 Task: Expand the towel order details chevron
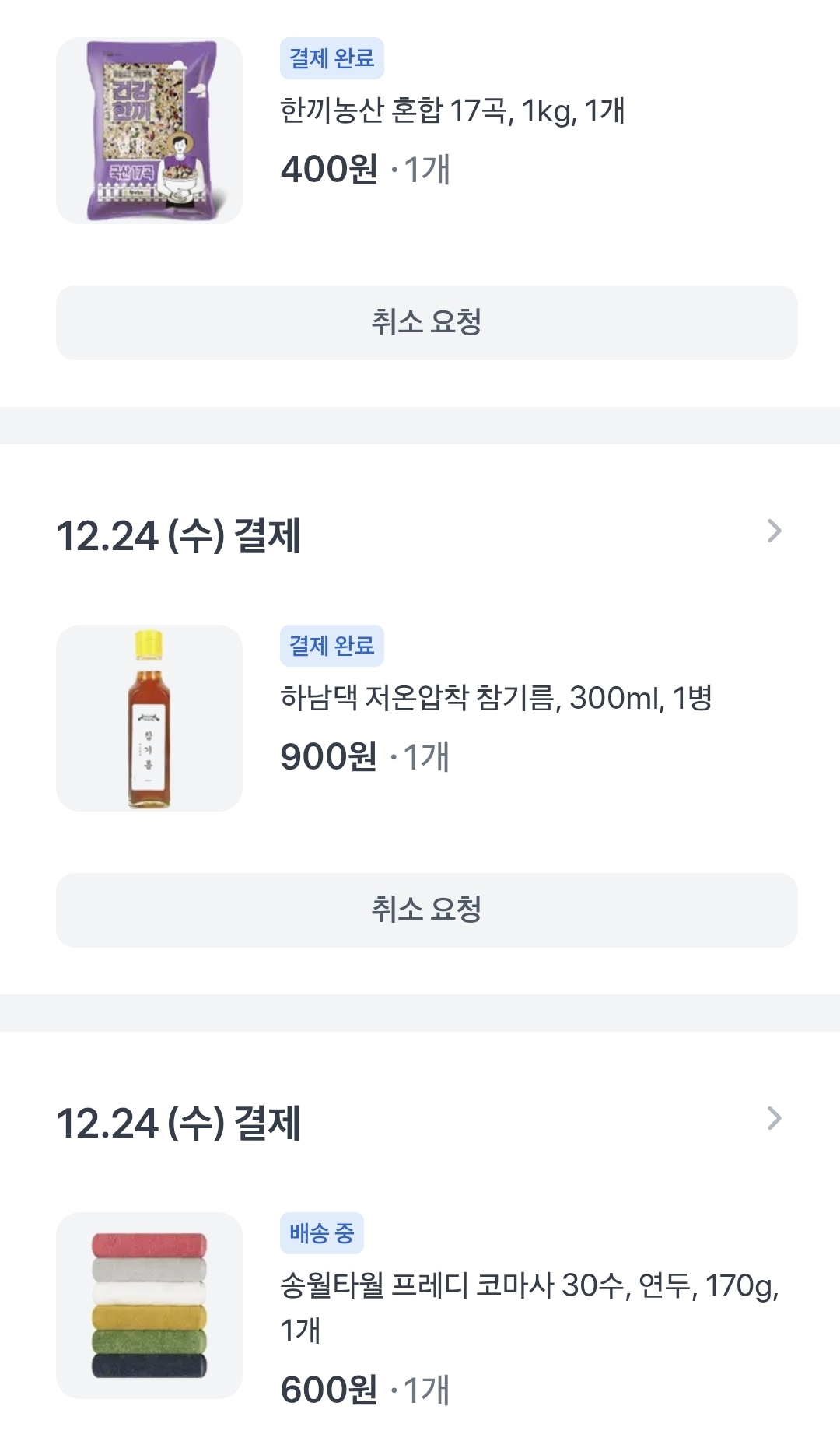tap(774, 1119)
